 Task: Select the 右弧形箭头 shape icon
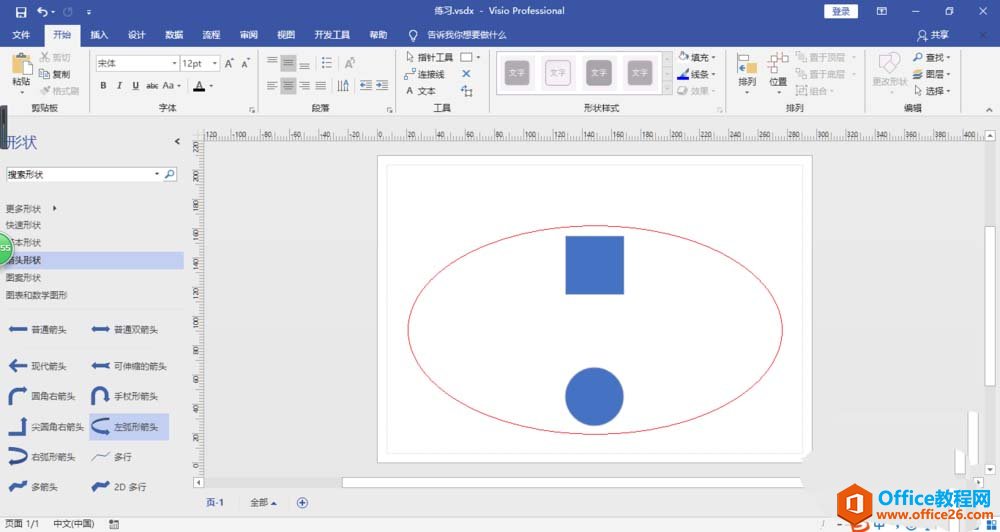pos(18,457)
